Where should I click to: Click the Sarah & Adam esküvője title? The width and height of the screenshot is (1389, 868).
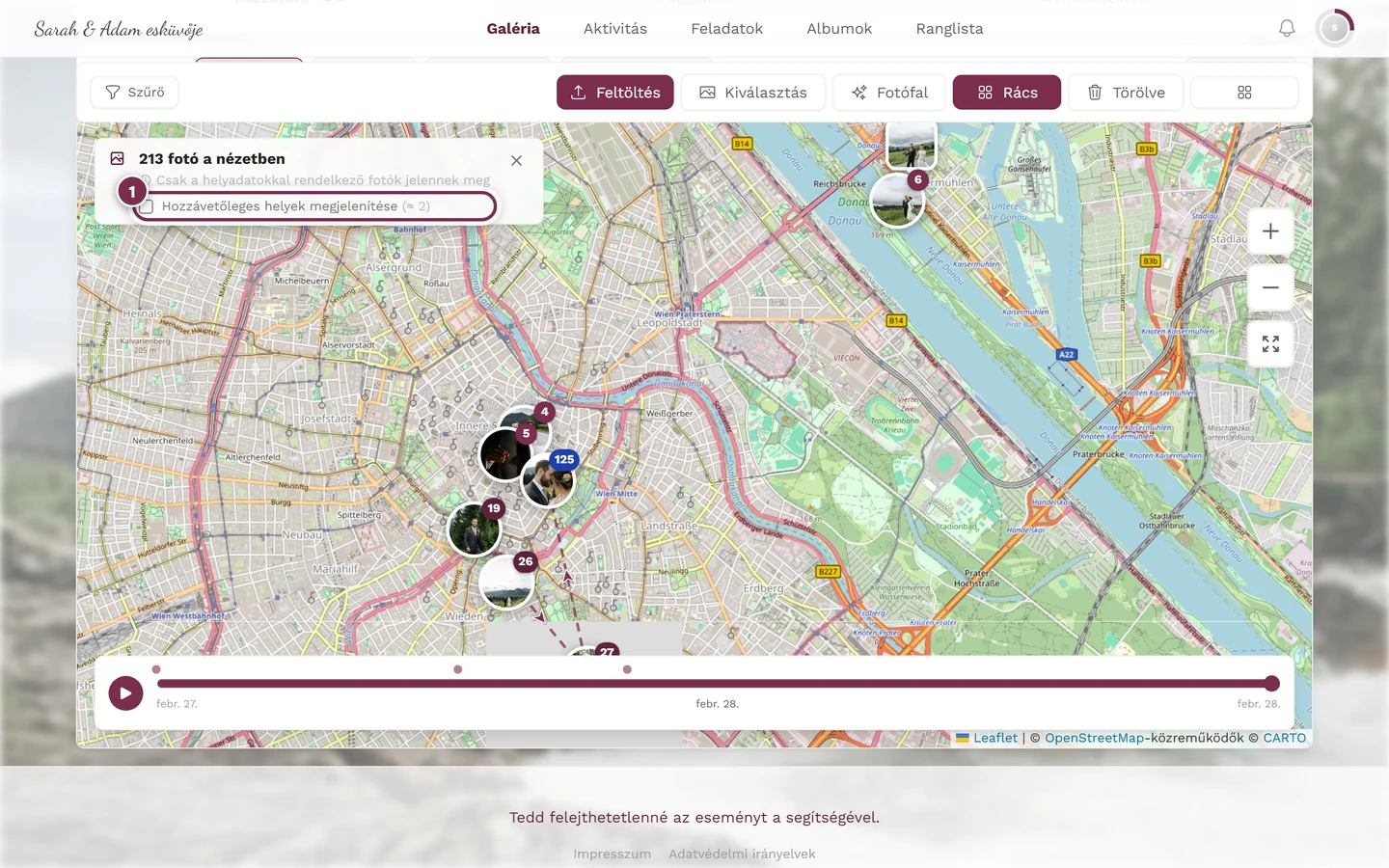point(119,29)
